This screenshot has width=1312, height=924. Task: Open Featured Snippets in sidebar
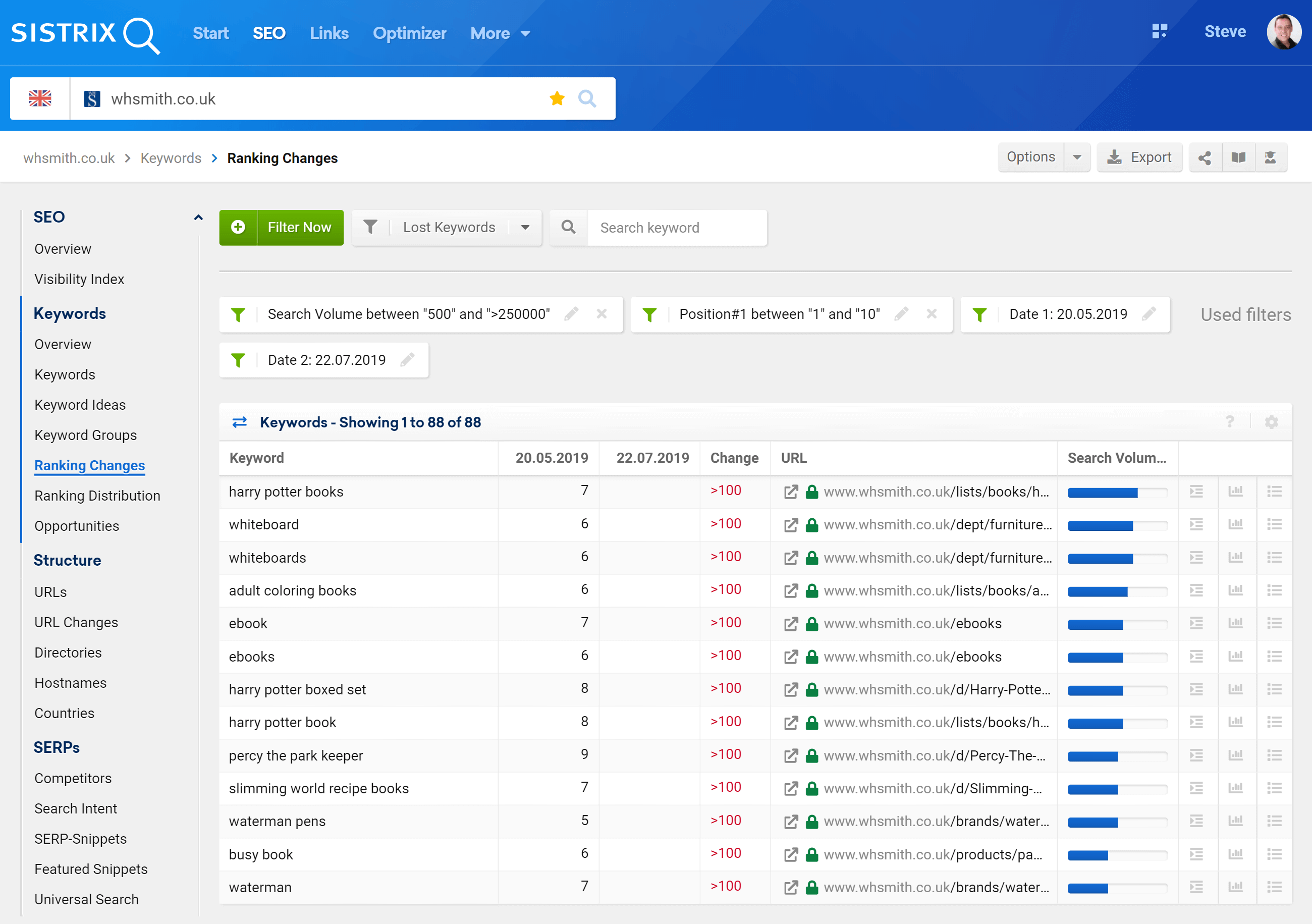click(x=91, y=869)
